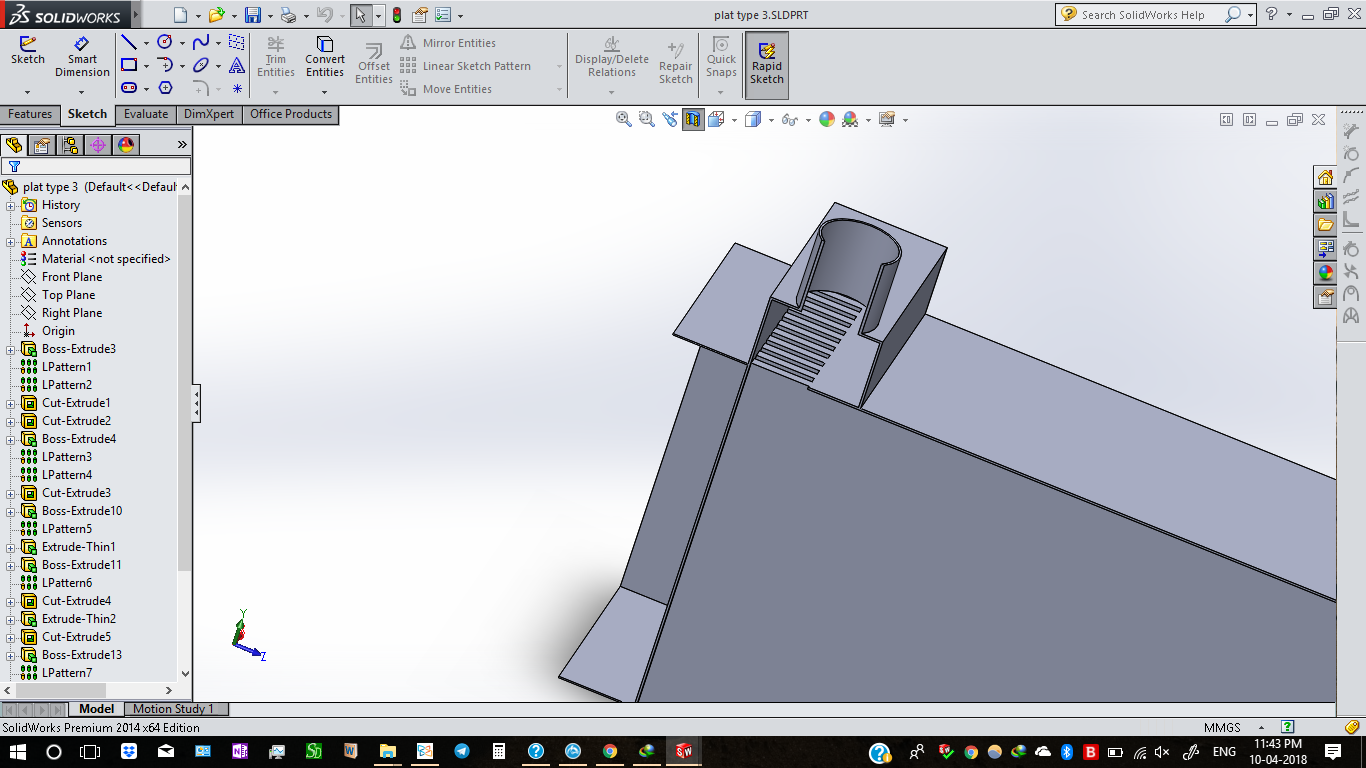Select the Ellipse sketch tool
Image resolution: width=1366 pixels, height=768 pixels.
point(201,65)
